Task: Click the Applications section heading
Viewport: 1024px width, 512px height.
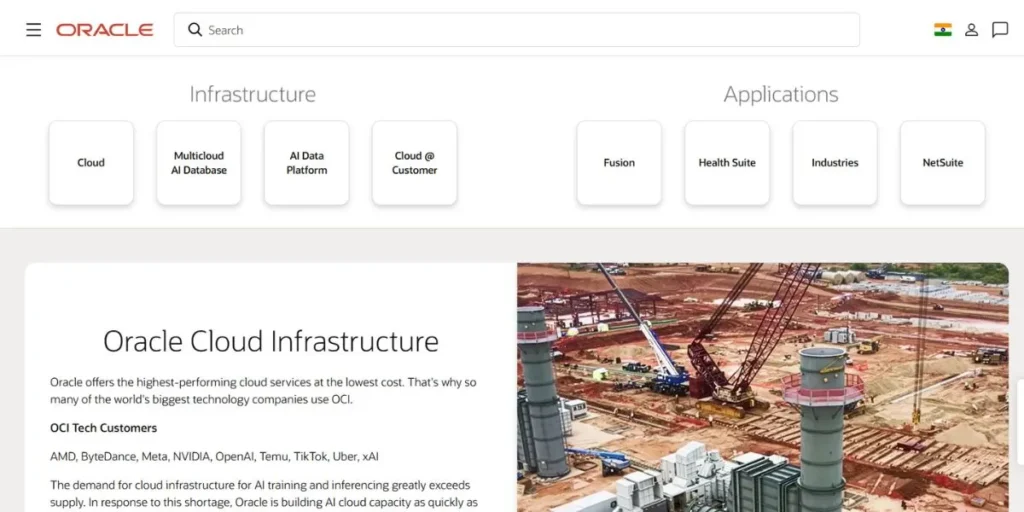Action: (x=780, y=95)
